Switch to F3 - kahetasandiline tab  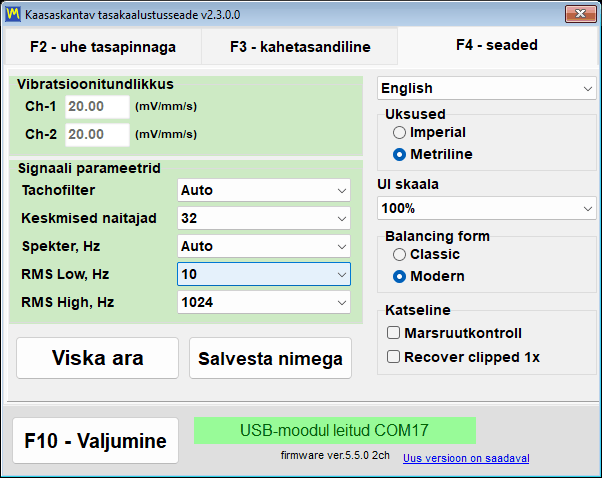click(300, 47)
